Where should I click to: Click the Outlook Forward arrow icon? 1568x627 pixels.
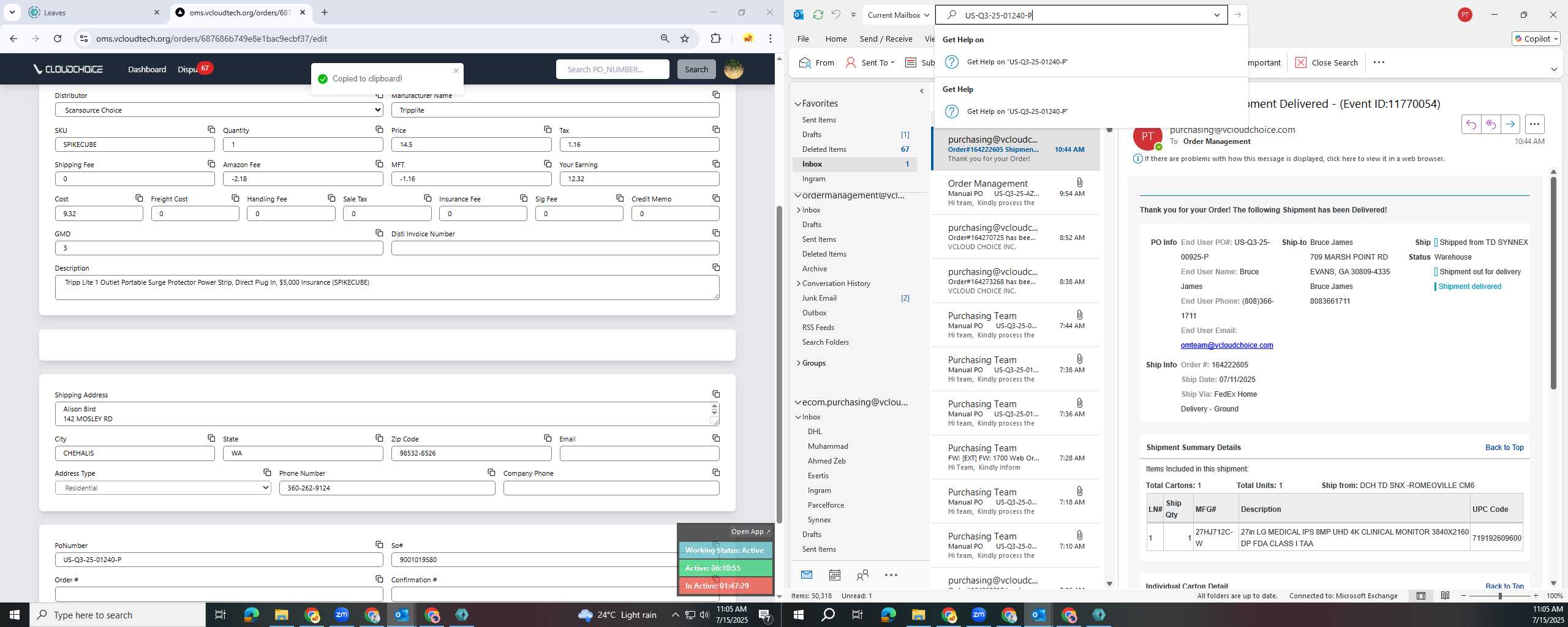tap(1510, 124)
